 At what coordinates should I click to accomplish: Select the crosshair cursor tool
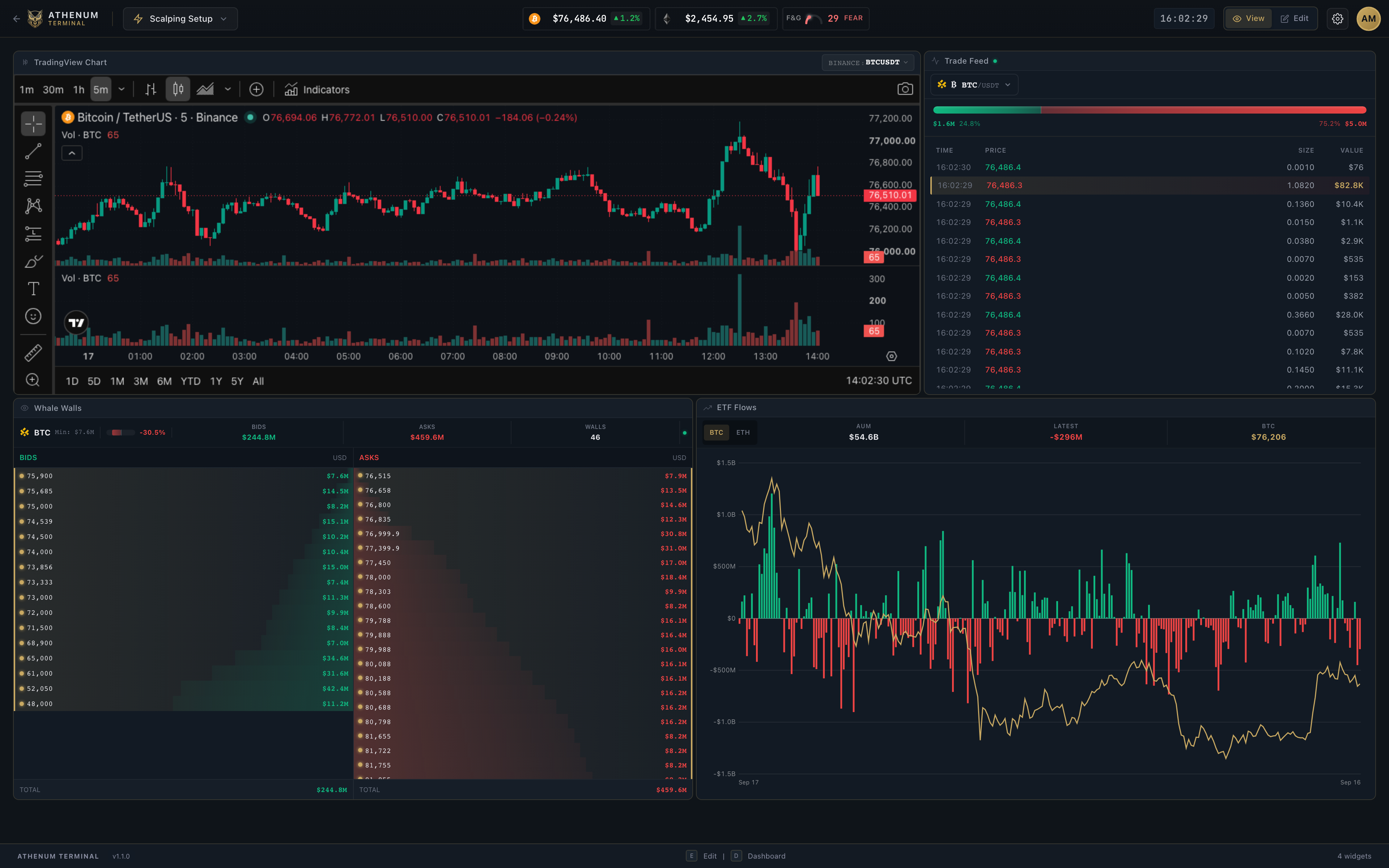click(x=33, y=123)
